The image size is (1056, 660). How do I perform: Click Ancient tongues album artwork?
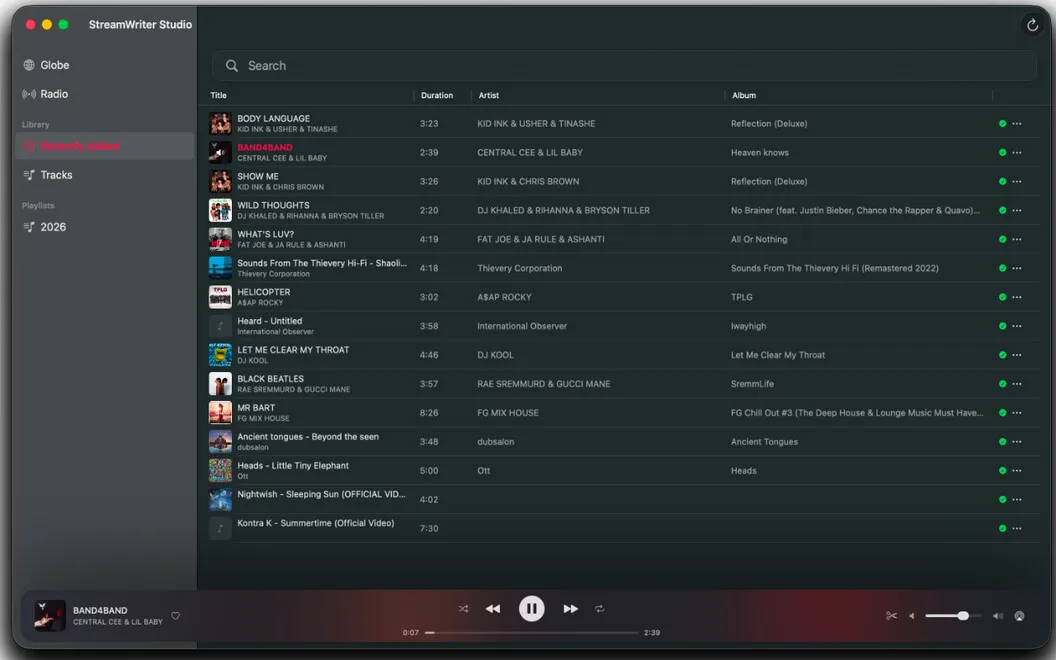(220, 442)
